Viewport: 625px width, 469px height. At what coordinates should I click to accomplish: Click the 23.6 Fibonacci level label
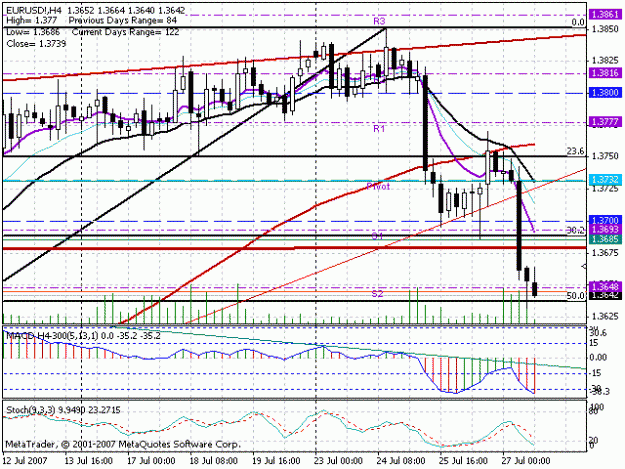(576, 151)
